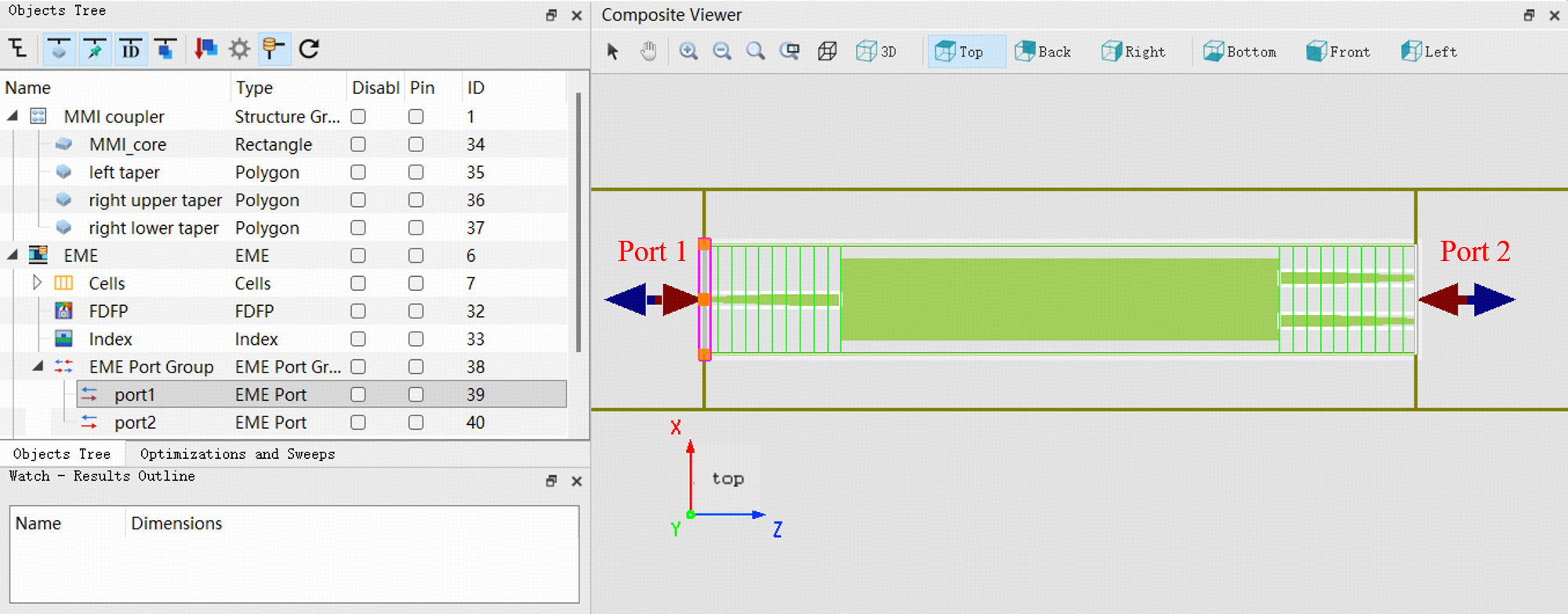Click the wireframe cube icon in viewer toolbar

826,52
